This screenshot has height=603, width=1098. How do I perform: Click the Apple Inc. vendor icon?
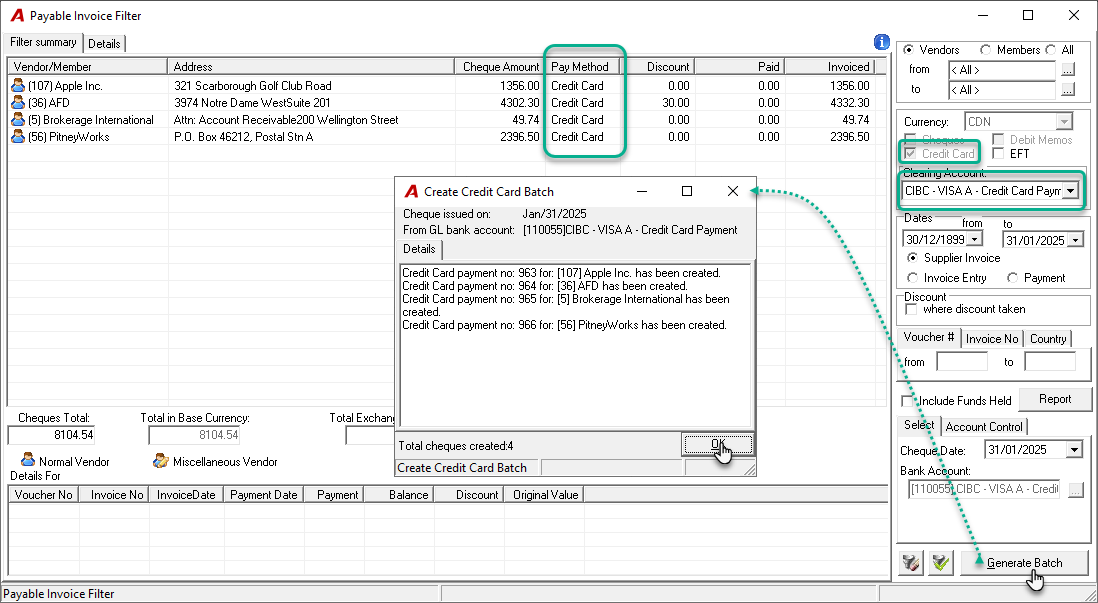18,85
